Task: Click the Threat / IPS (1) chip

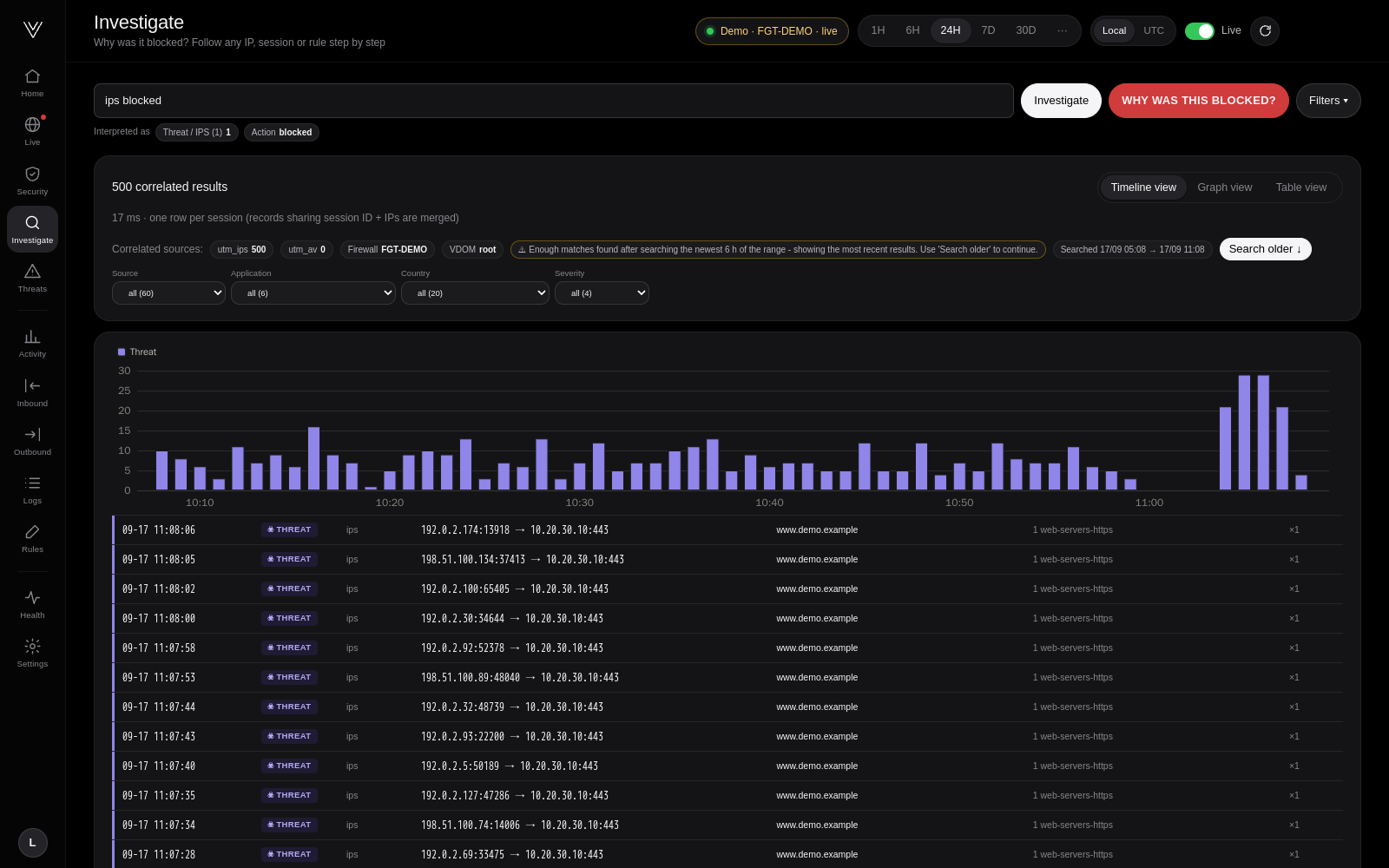Action: coord(196,132)
